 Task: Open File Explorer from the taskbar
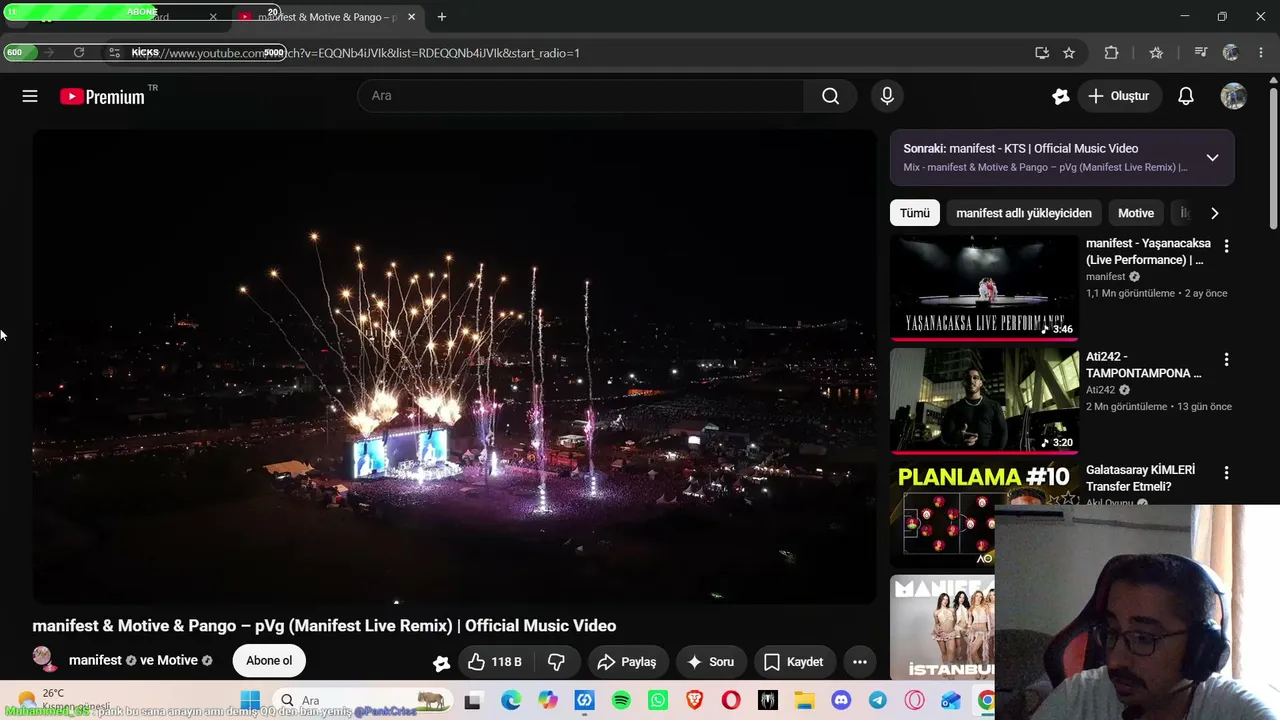pyautogui.click(x=804, y=701)
